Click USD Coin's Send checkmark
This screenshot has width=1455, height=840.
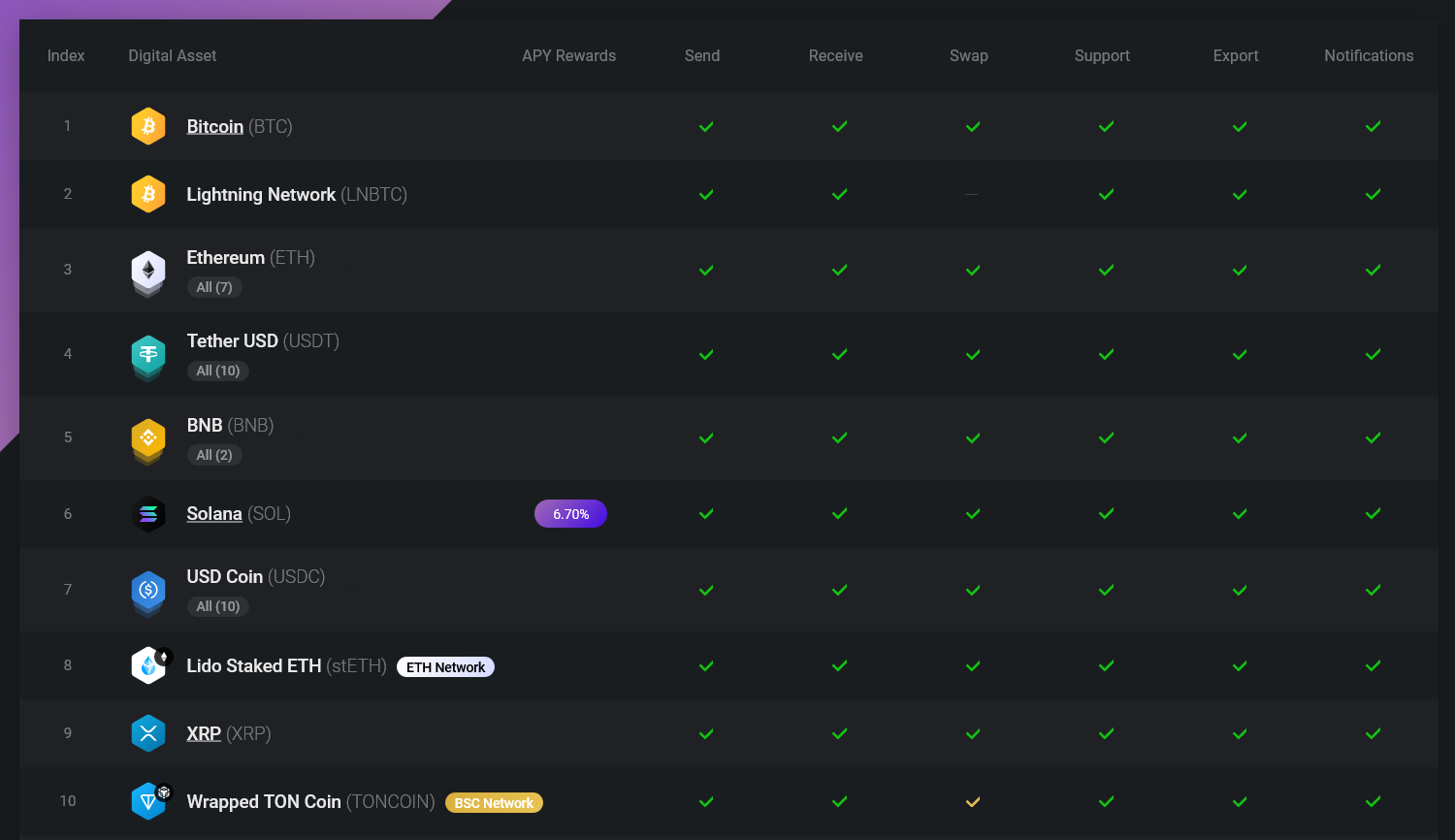(706, 590)
